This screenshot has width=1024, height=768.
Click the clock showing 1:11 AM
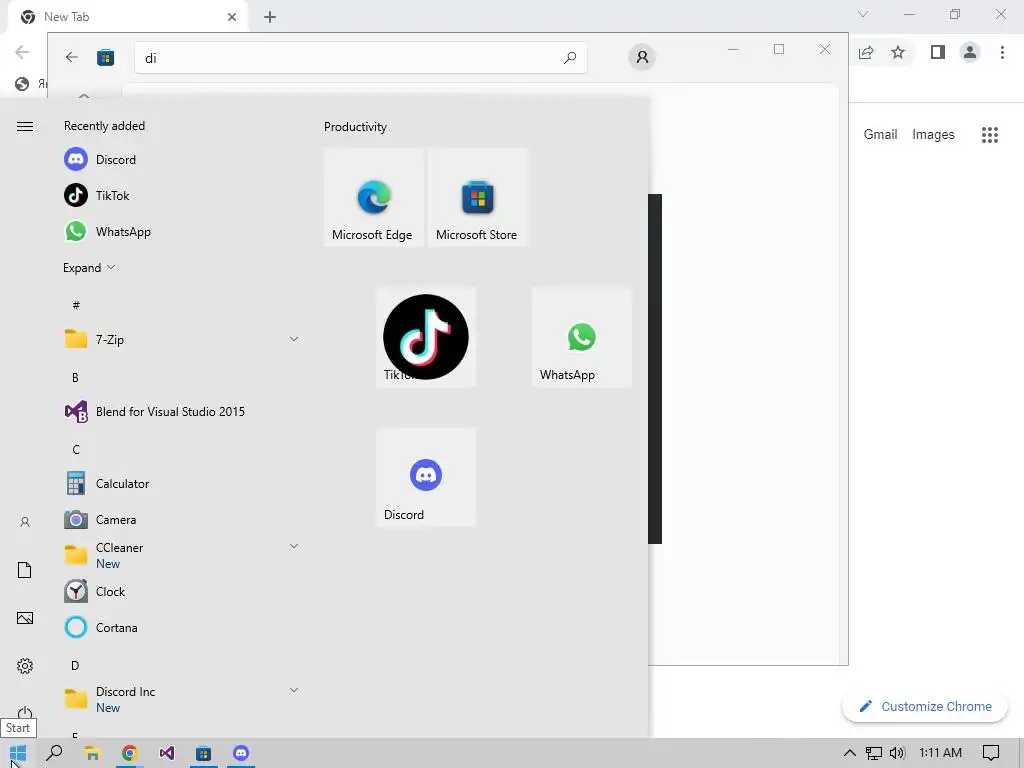point(940,753)
